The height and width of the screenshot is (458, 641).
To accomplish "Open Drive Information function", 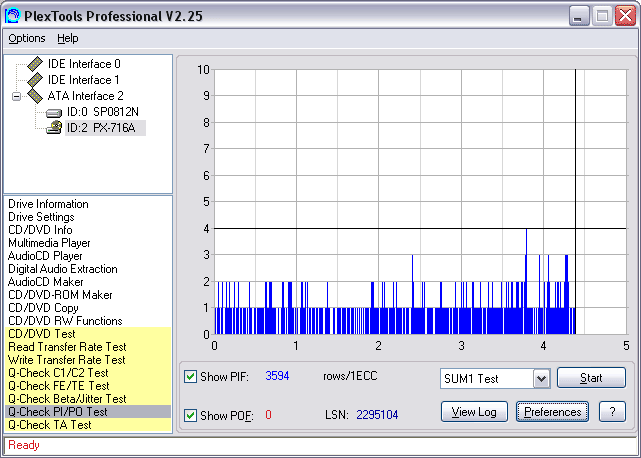I will pyautogui.click(x=48, y=204).
